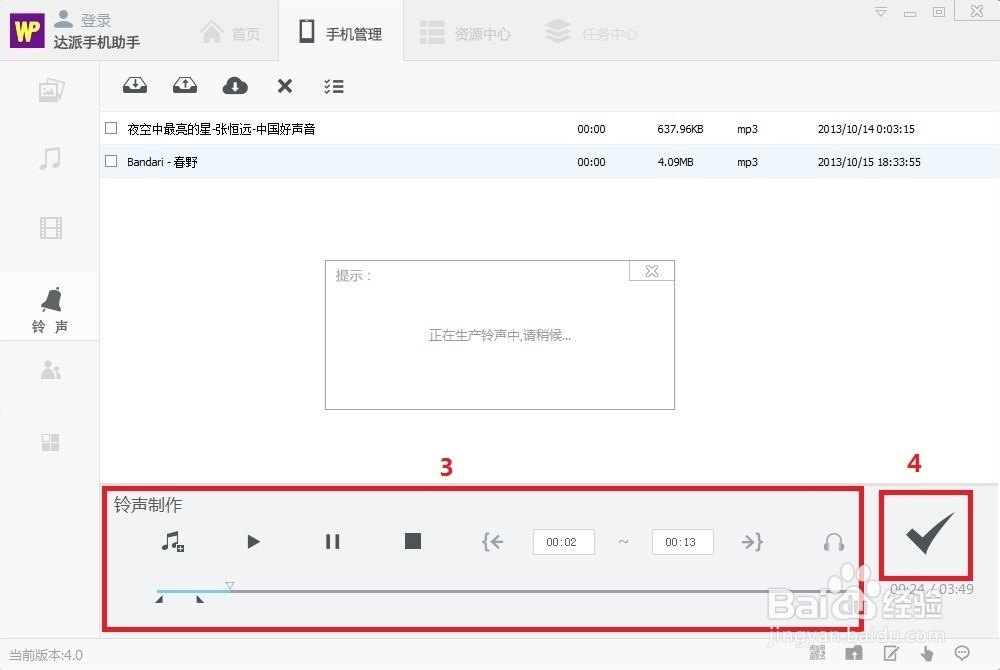Click the download icon in the toolbar
The height and width of the screenshot is (670, 1000).
tap(135, 86)
